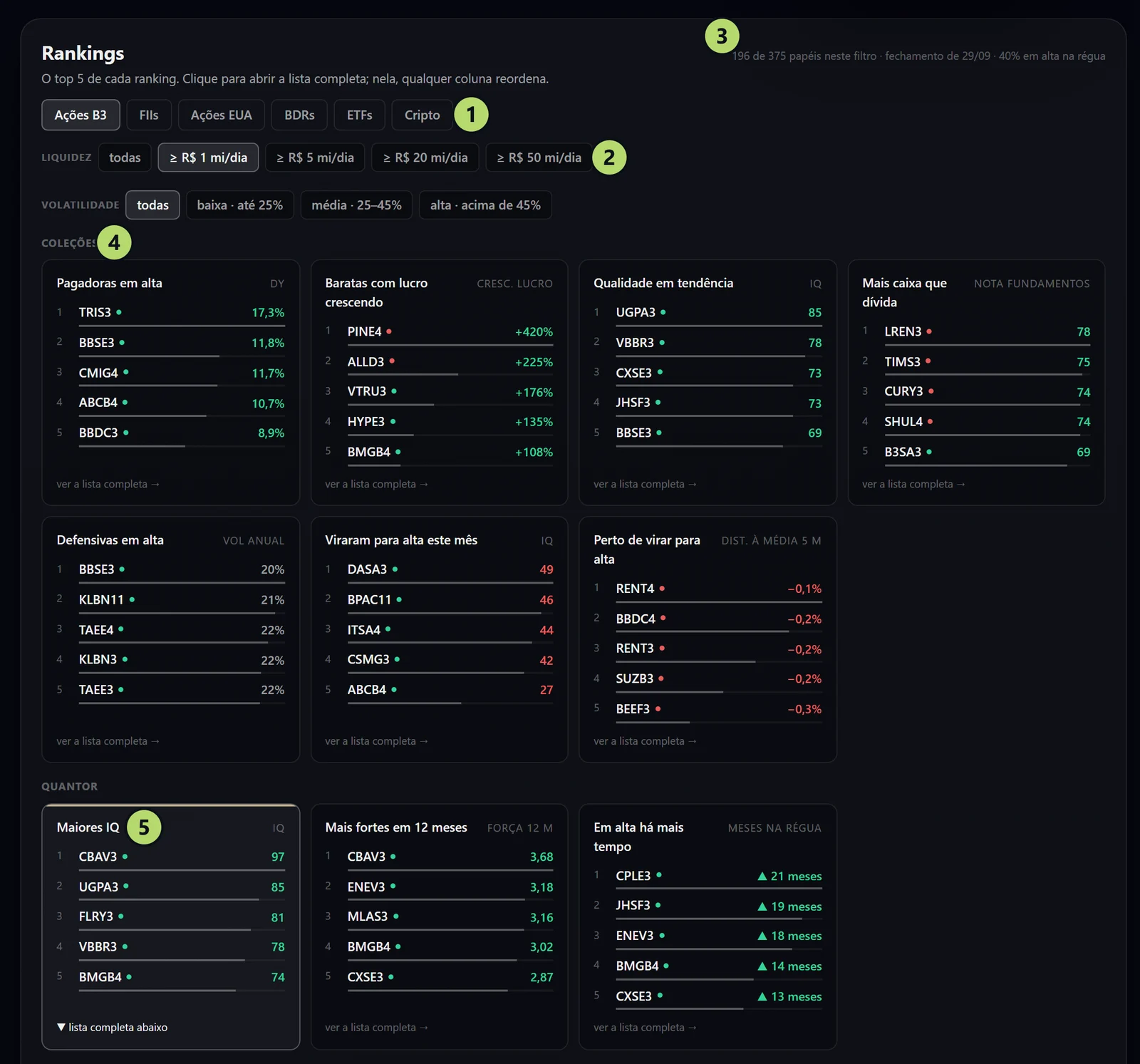Viewport: 1140px width, 1064px height.
Task: Expand full list of Pagadoras em alta
Action: coord(108,484)
